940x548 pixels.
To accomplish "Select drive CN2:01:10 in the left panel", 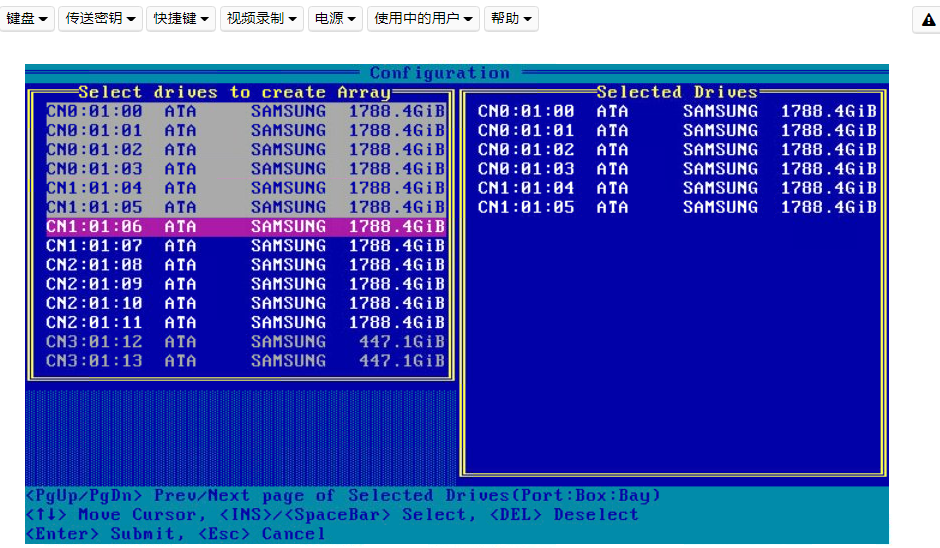I will coord(245,303).
